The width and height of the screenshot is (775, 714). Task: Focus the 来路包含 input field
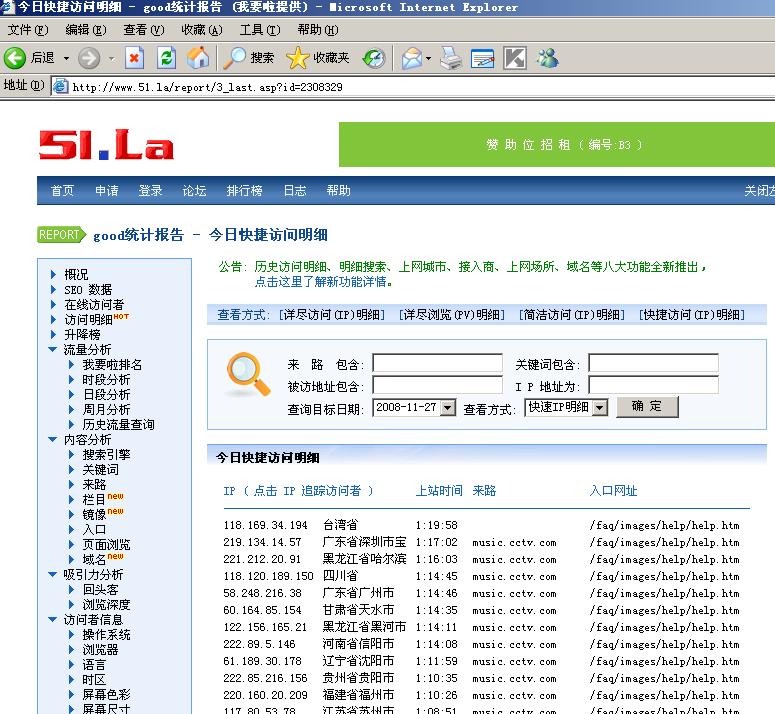tap(437, 363)
